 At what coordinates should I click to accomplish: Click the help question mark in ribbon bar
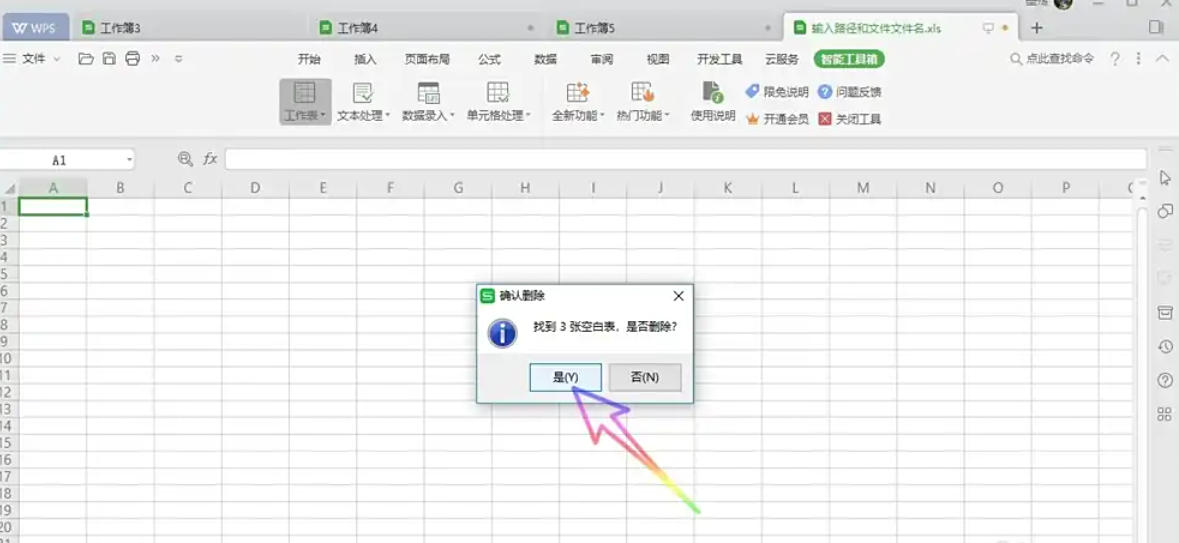[x=1116, y=59]
